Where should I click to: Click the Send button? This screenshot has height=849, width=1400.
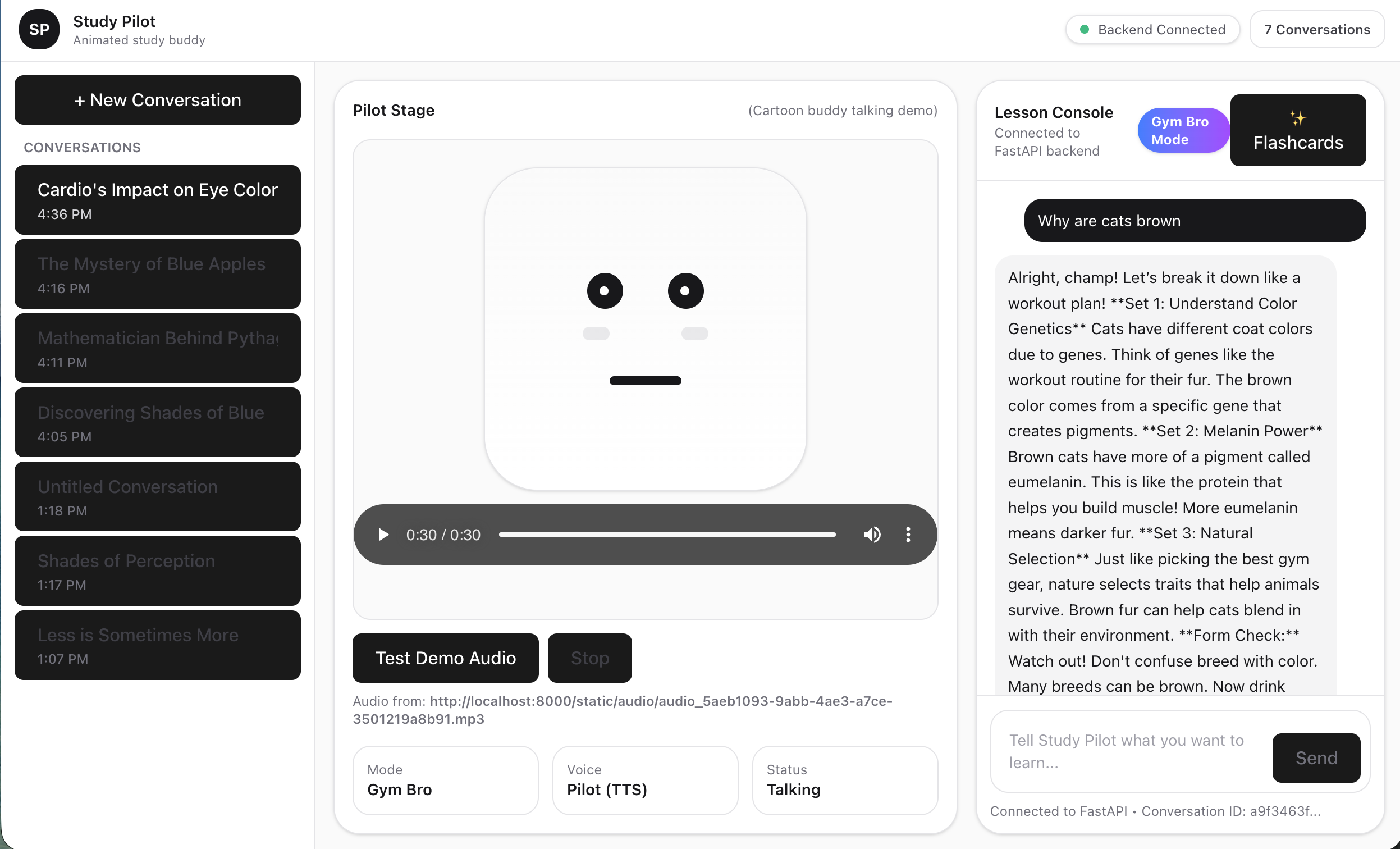[1315, 757]
